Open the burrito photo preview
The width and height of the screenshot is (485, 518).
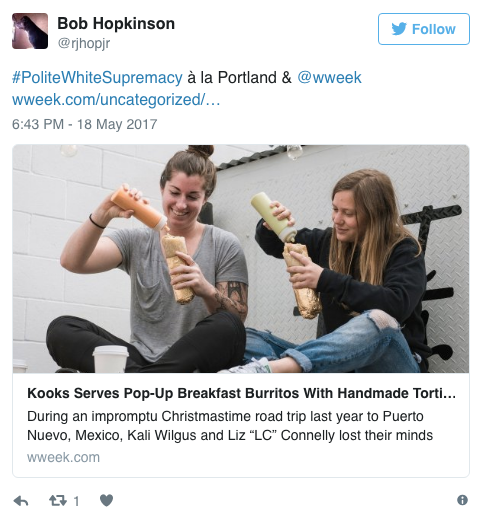coord(241,259)
